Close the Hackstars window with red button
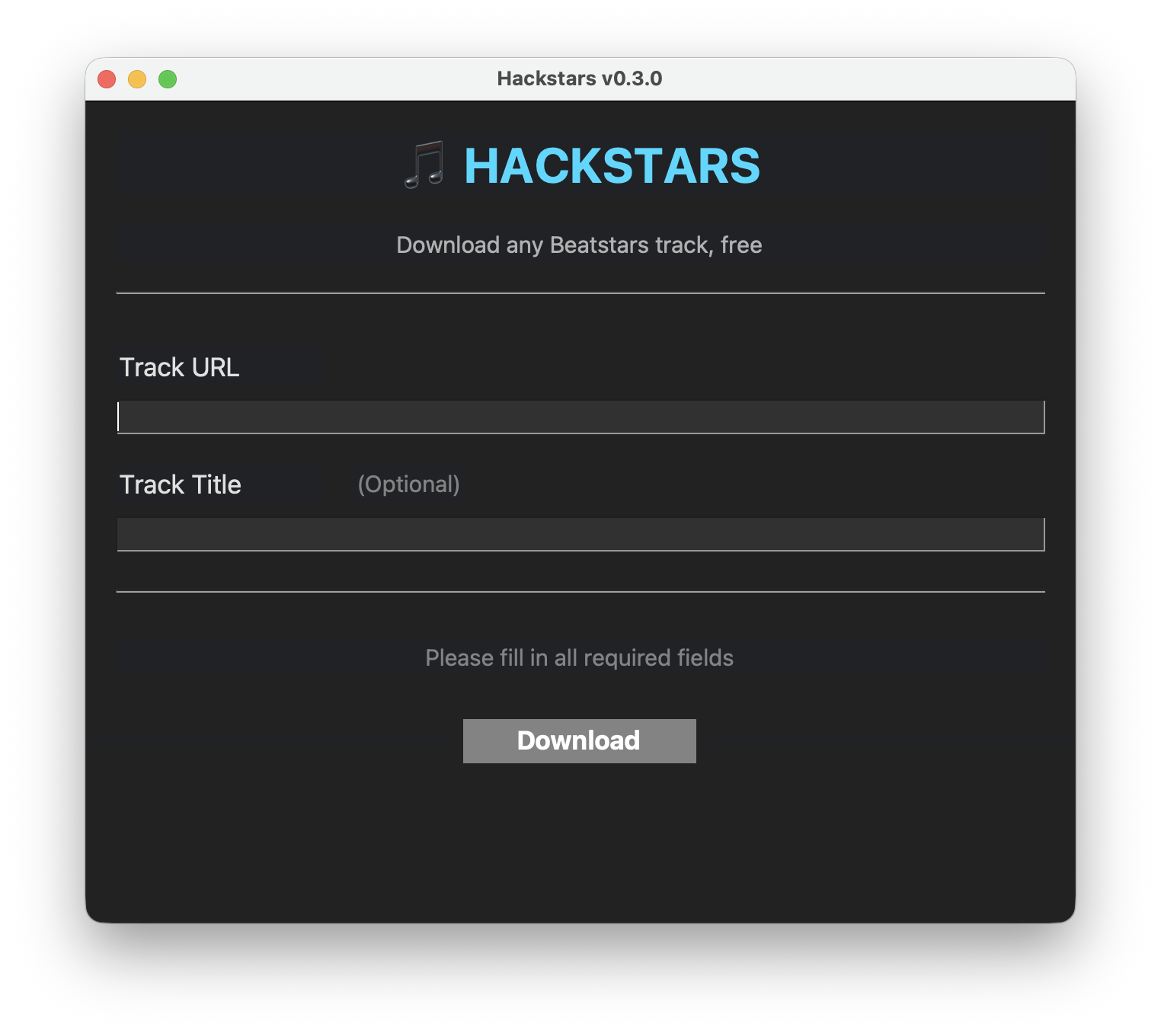 107,79
